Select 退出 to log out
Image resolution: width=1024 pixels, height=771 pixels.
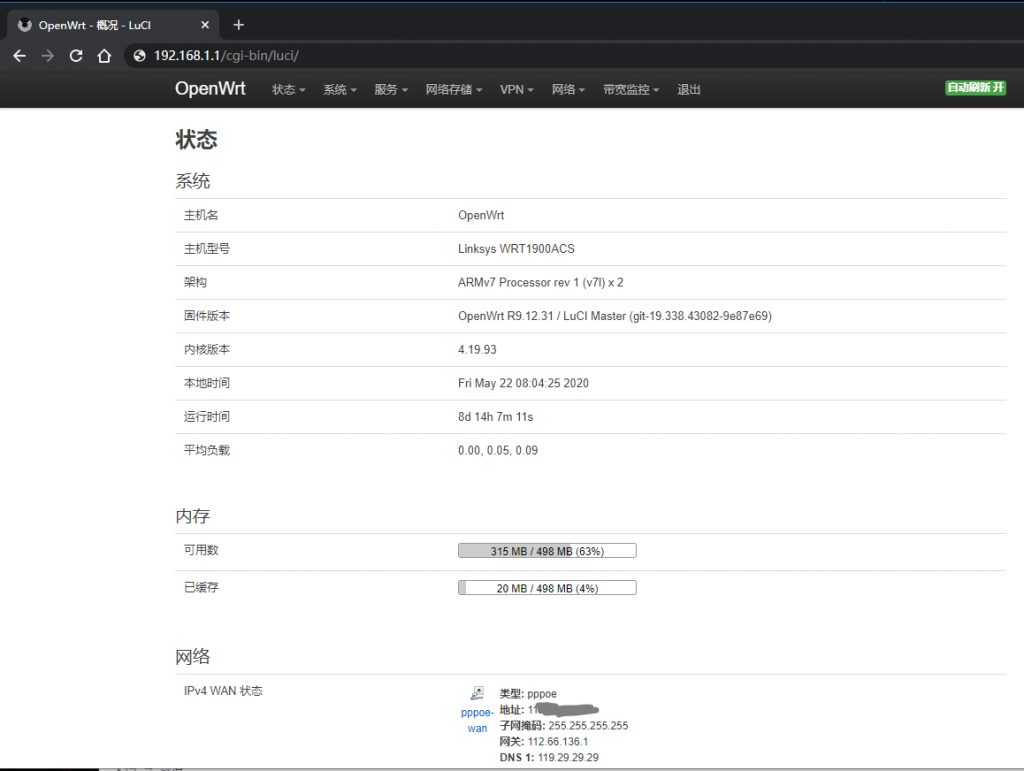pyautogui.click(x=688, y=89)
